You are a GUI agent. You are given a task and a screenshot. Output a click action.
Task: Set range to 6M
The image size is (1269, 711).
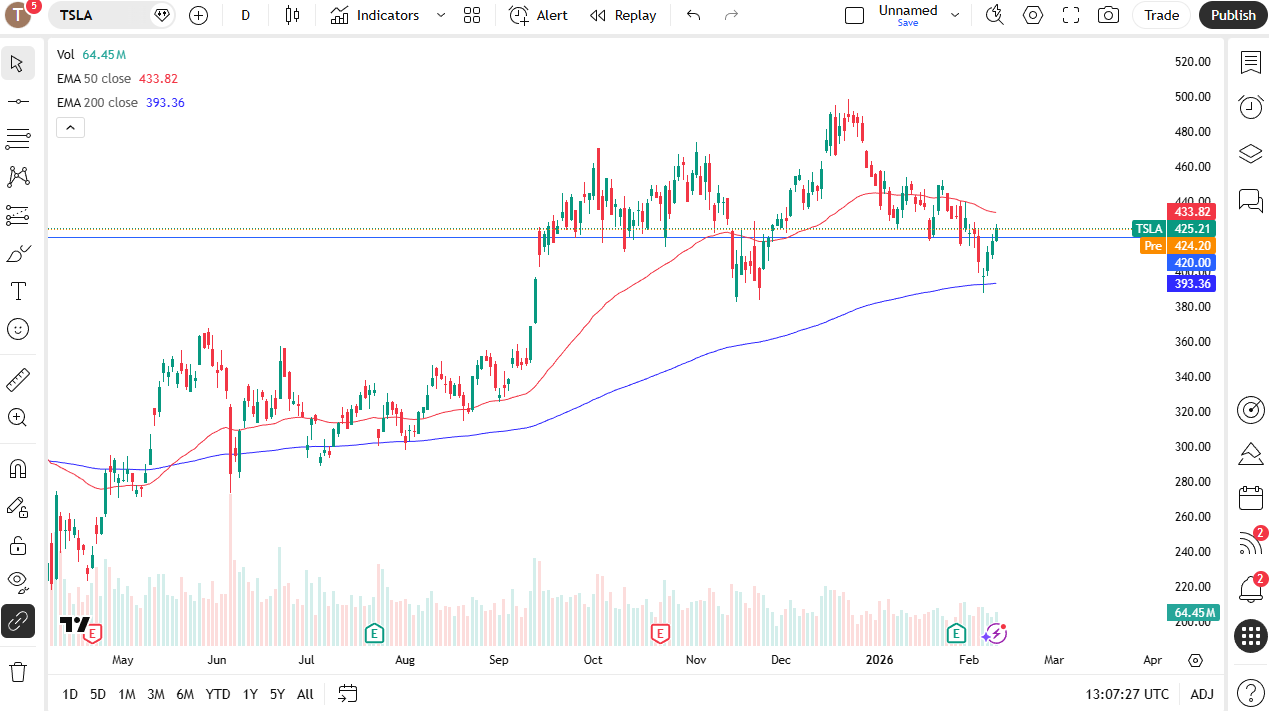coord(185,694)
